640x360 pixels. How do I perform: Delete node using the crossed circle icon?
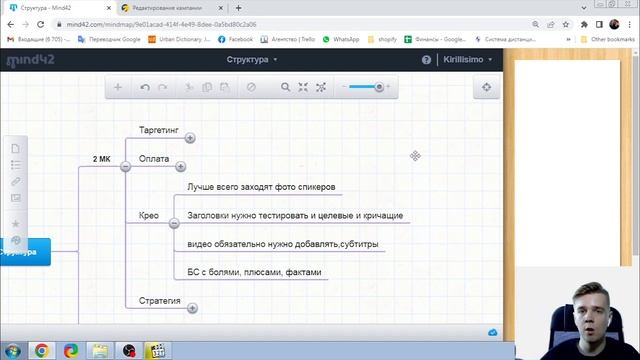click(x=251, y=87)
